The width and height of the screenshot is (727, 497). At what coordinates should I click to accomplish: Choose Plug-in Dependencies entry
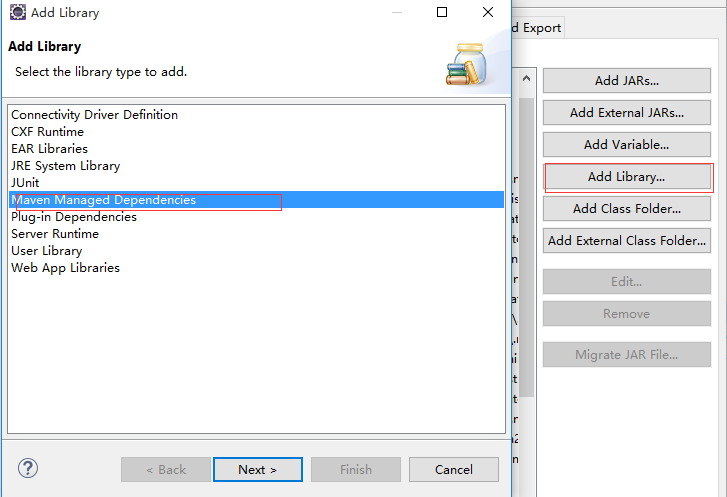point(256,217)
